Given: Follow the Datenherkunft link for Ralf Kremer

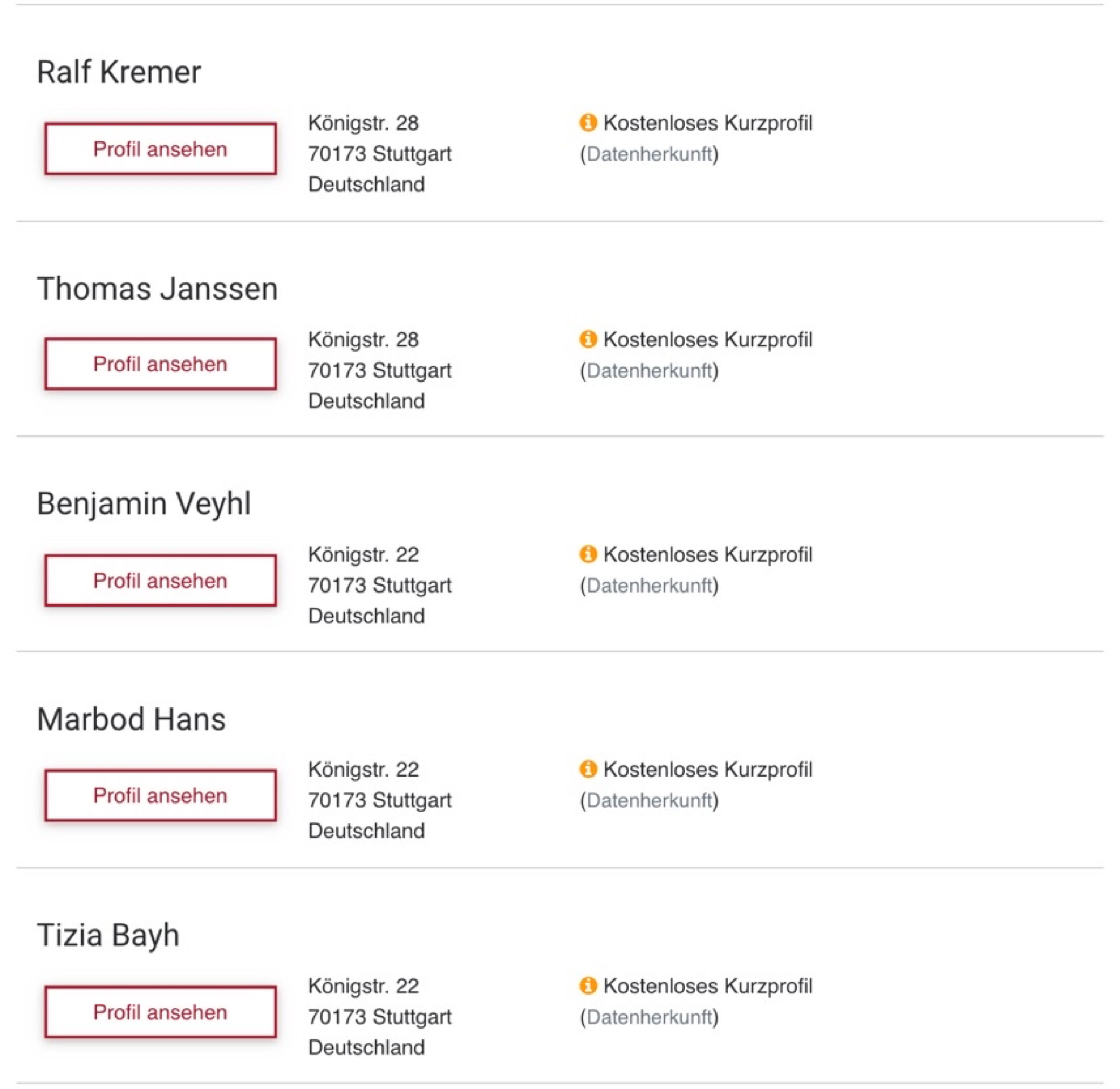Looking at the screenshot, I should 650,154.
